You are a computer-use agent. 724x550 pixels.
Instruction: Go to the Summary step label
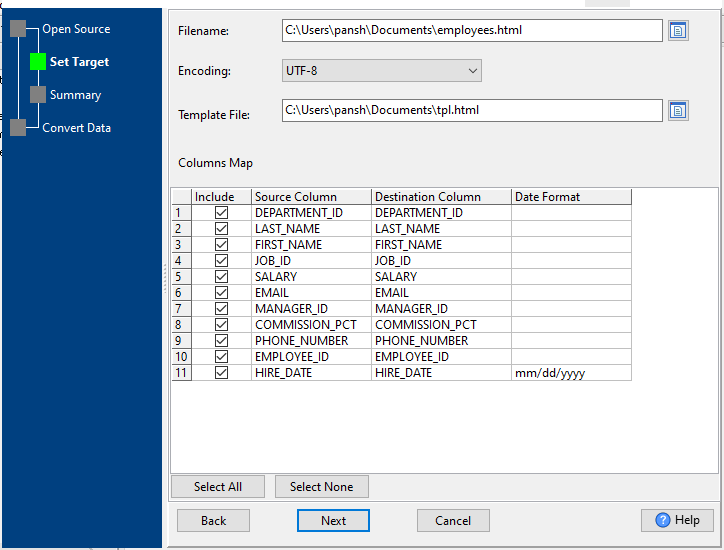(x=75, y=95)
